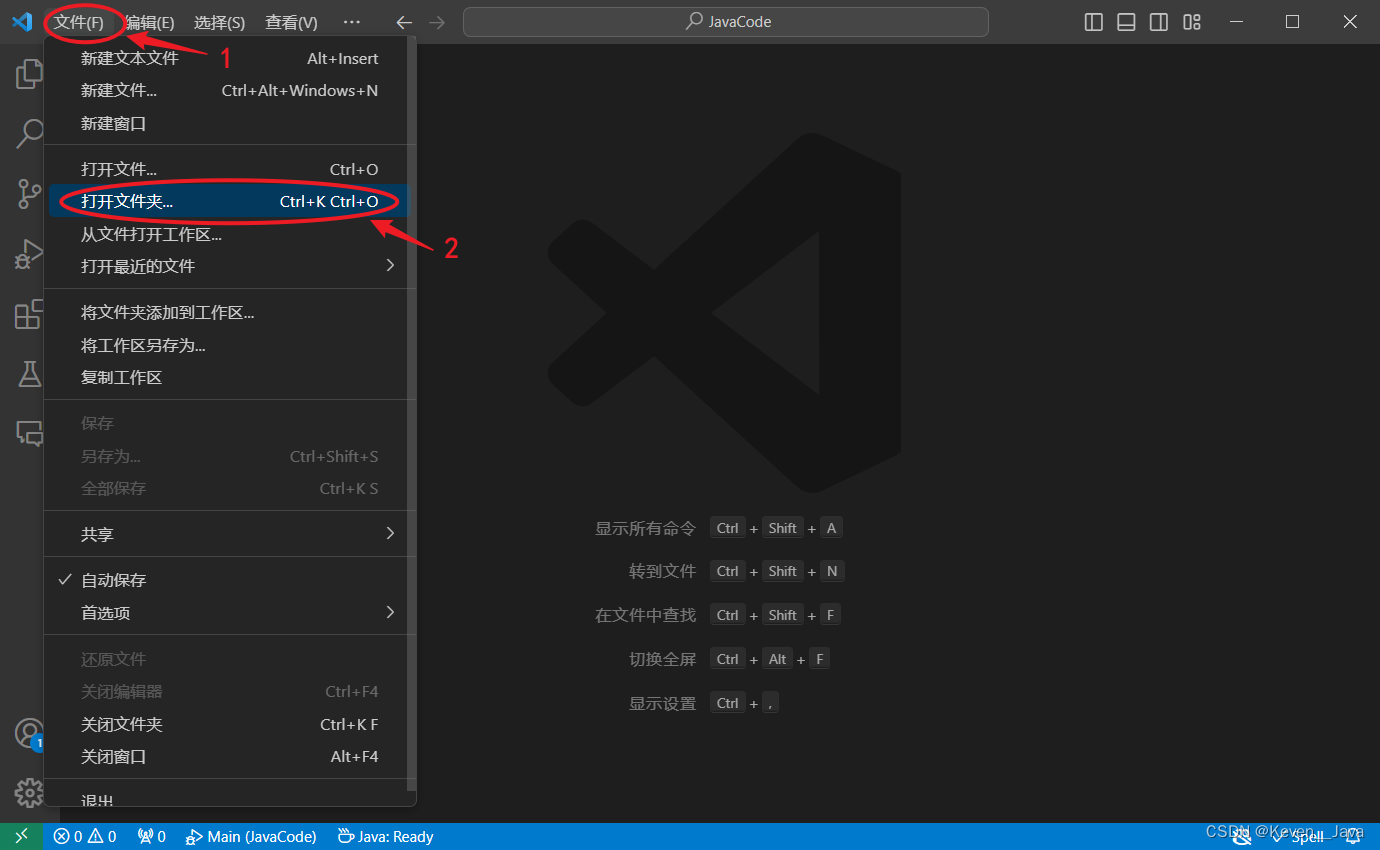Select 复制工作区 menu entry
1380x850 pixels.
tap(229, 377)
